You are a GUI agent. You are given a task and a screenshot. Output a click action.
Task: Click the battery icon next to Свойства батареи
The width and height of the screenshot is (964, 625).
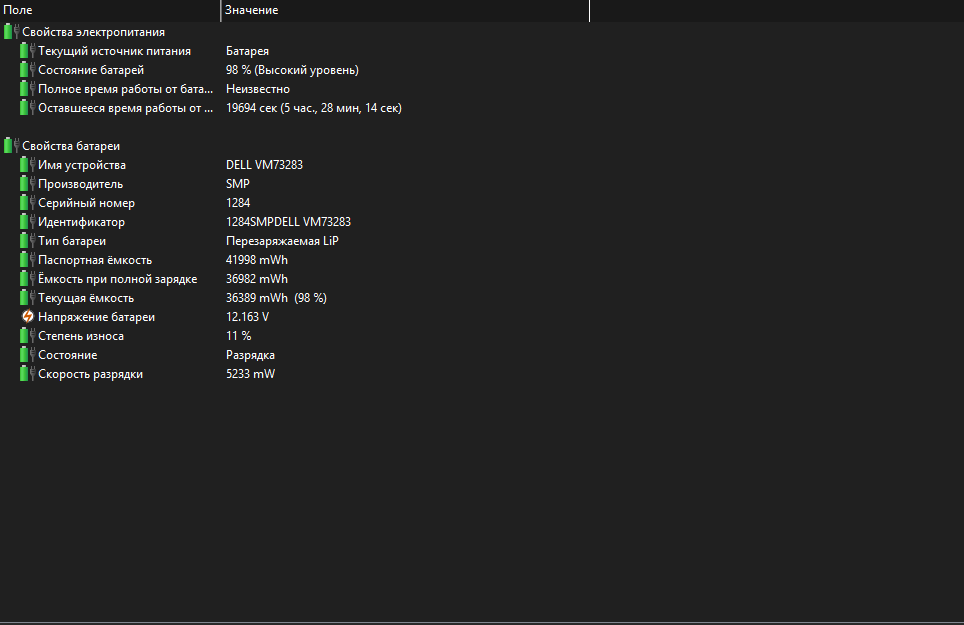click(11, 146)
